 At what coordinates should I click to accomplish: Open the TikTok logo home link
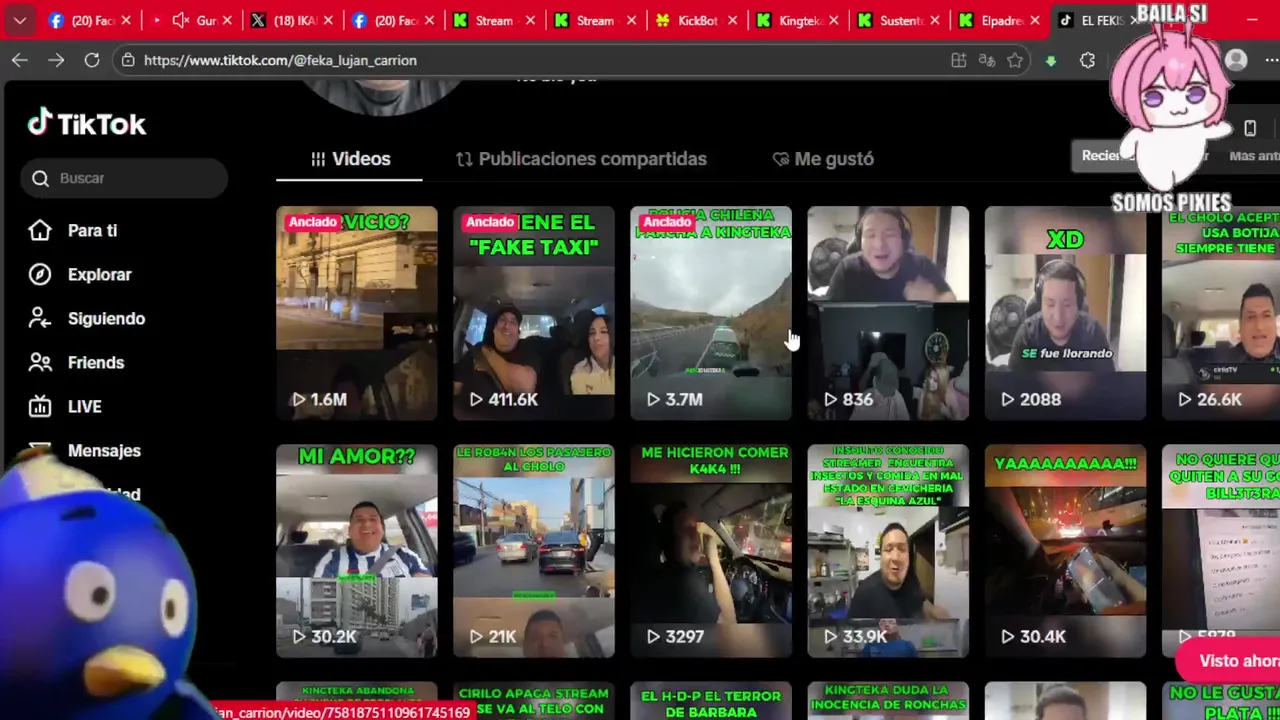[87, 124]
